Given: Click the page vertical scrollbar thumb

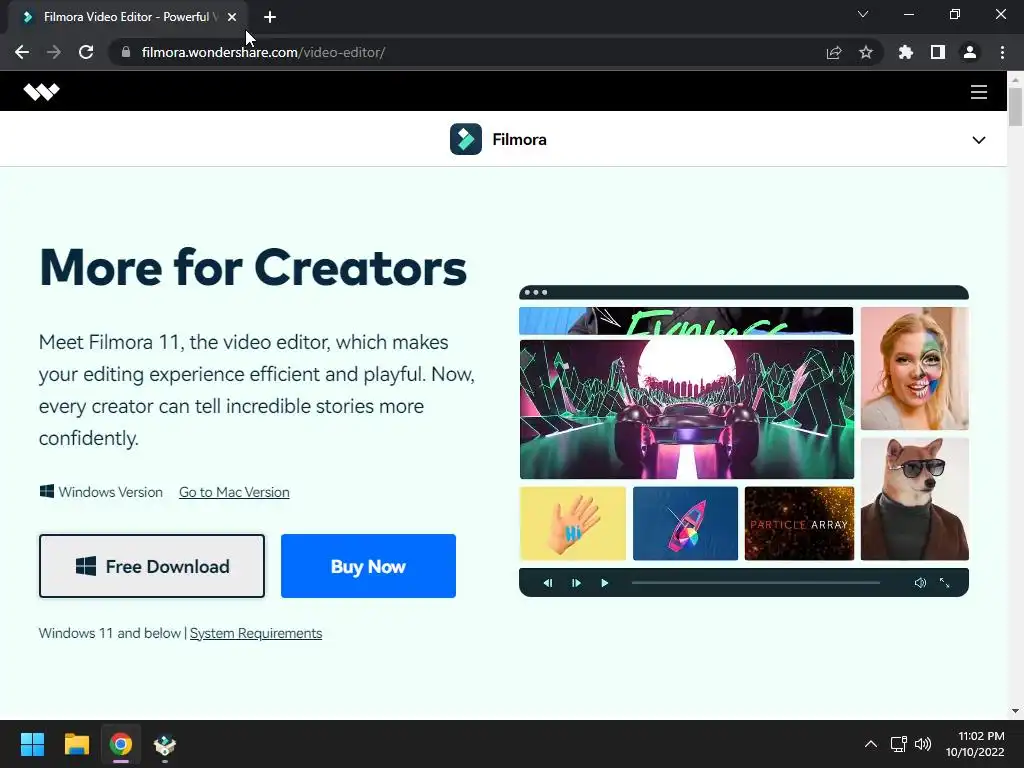Looking at the screenshot, I should point(1015,106).
